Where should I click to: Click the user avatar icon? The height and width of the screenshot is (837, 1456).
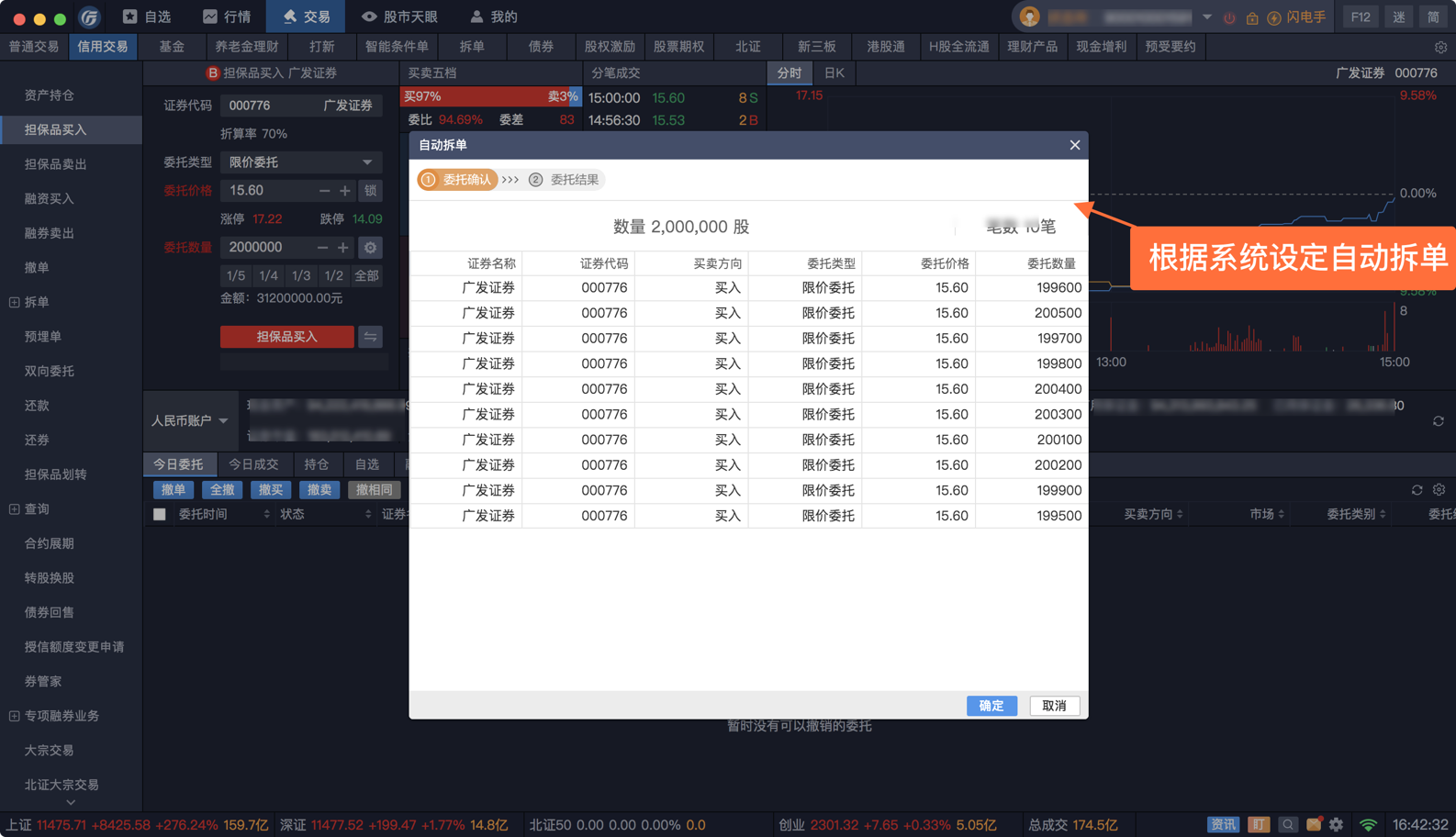(x=1029, y=17)
